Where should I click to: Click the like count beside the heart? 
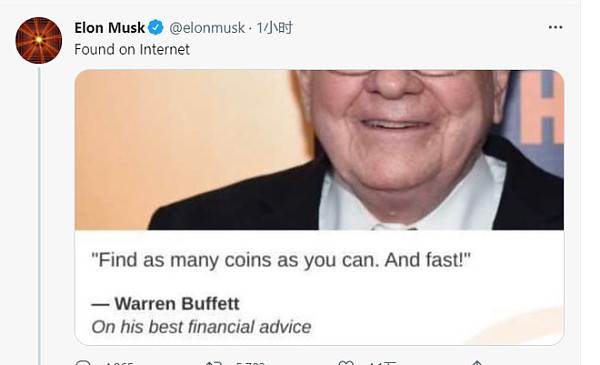click(x=383, y=363)
